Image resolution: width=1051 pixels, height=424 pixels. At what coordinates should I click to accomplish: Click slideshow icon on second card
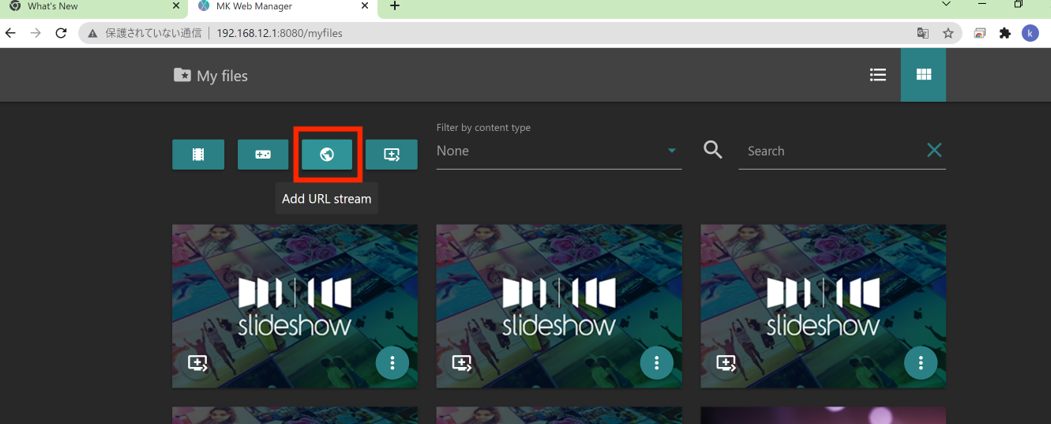coord(462,363)
